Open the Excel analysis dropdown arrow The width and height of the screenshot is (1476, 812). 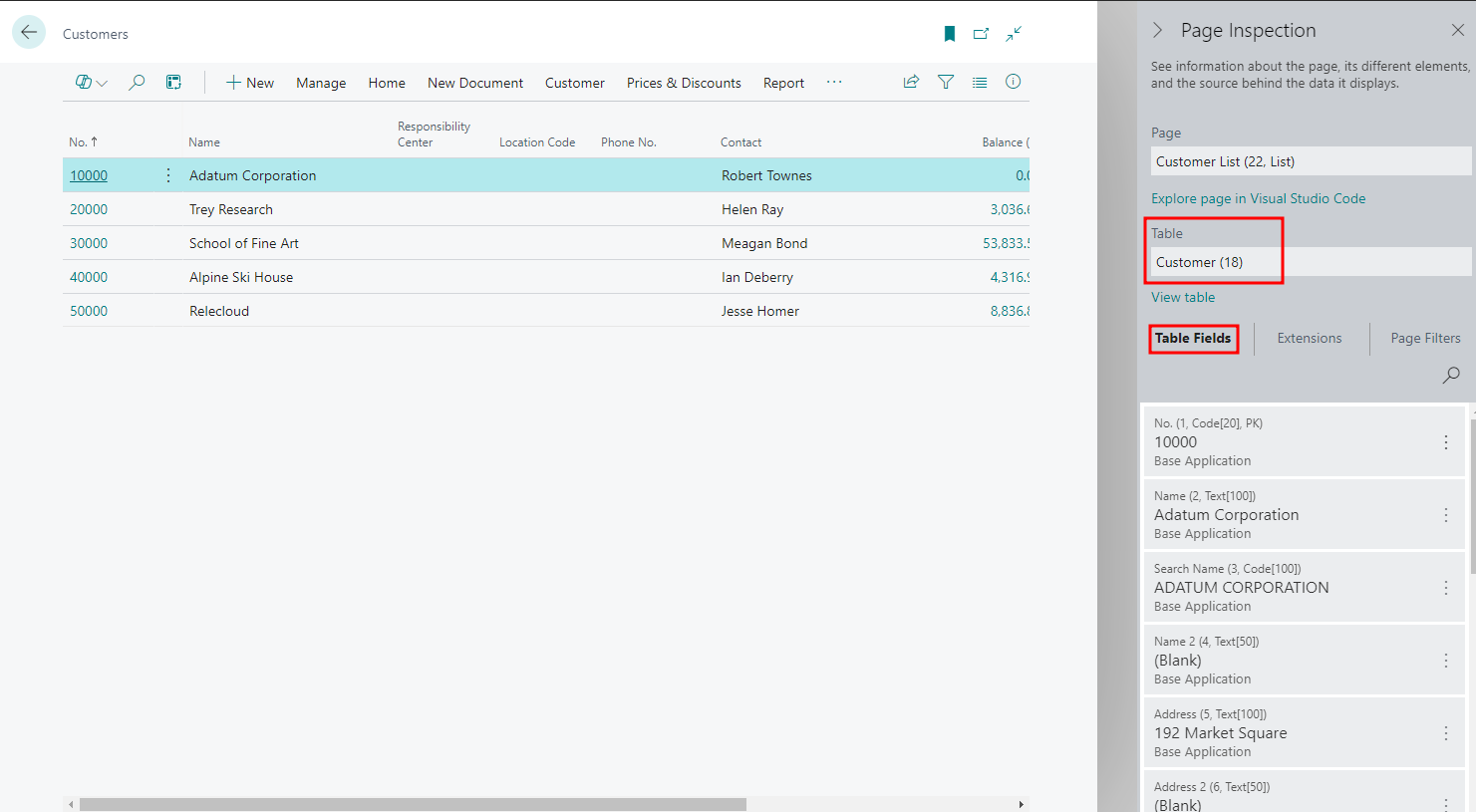[102, 84]
